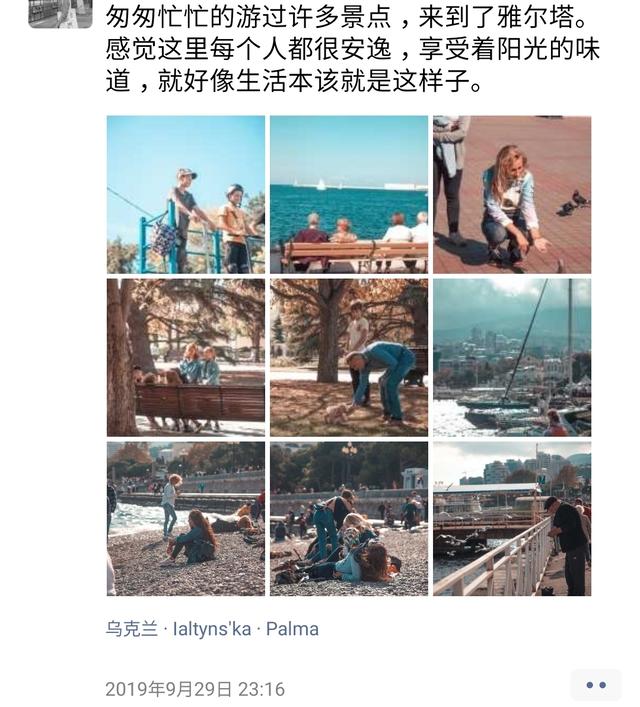
Task: Open photo of girls on park bench
Action: (x=186, y=358)
